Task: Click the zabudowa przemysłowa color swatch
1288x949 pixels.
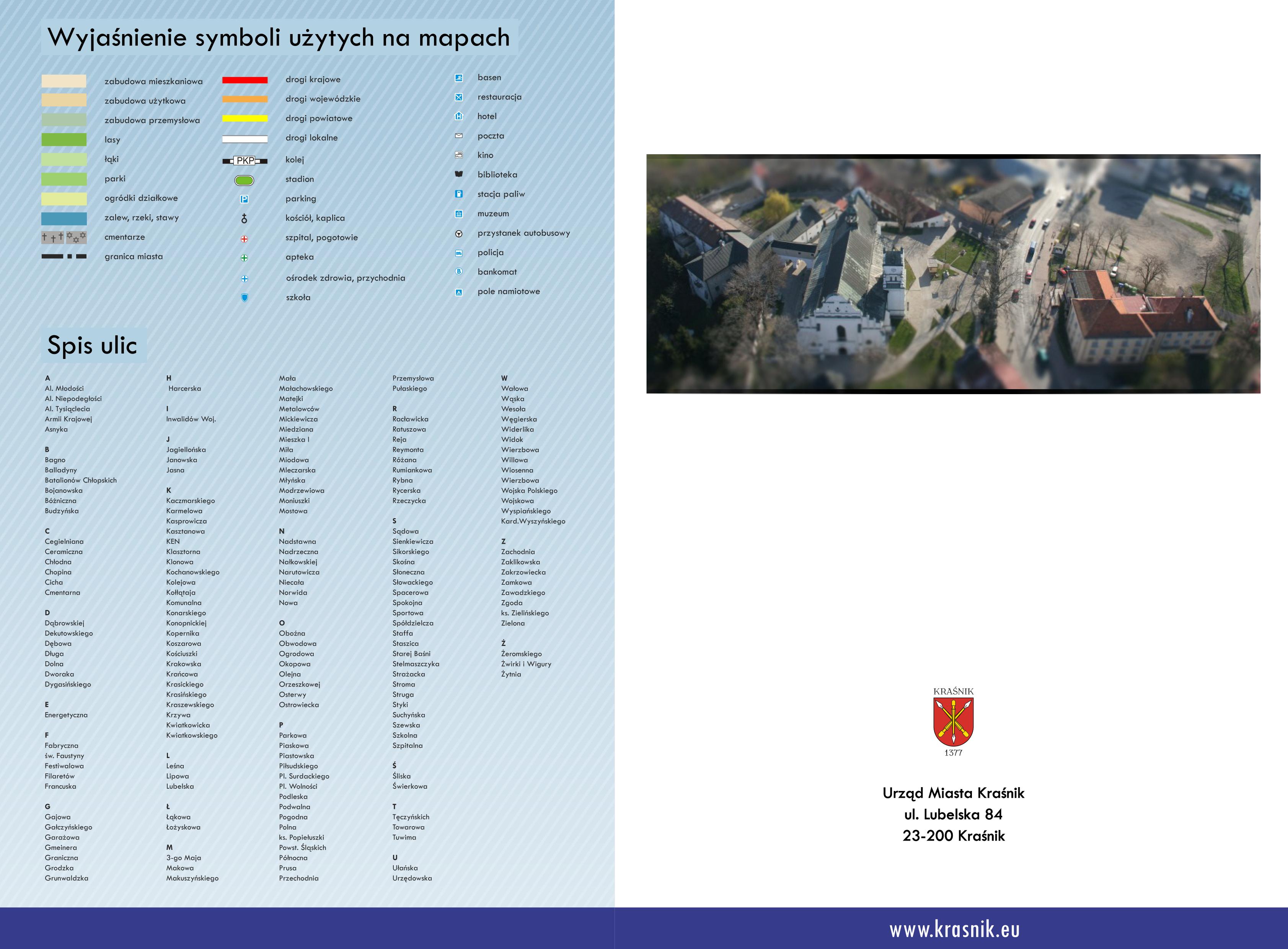Action: pos(64,120)
